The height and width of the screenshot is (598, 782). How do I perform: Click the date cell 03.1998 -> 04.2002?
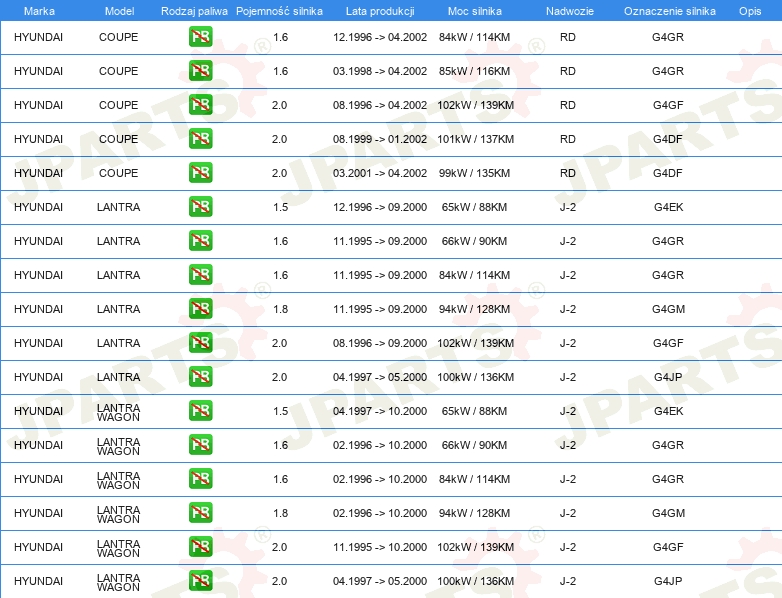click(x=380, y=71)
